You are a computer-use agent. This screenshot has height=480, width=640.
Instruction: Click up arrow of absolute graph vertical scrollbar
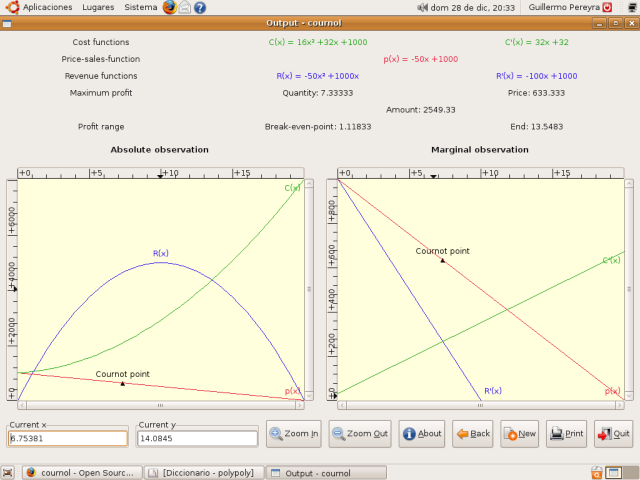[x=309, y=184]
